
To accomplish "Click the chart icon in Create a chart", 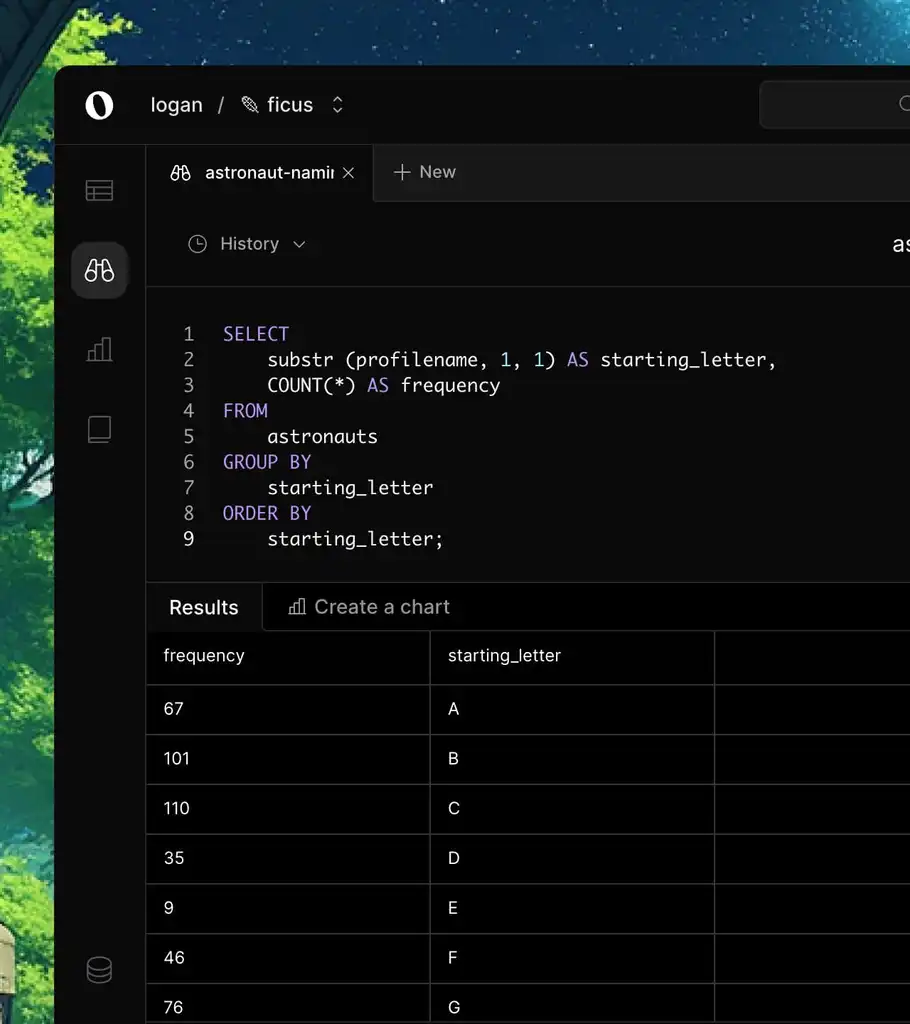I will pyautogui.click(x=297, y=607).
